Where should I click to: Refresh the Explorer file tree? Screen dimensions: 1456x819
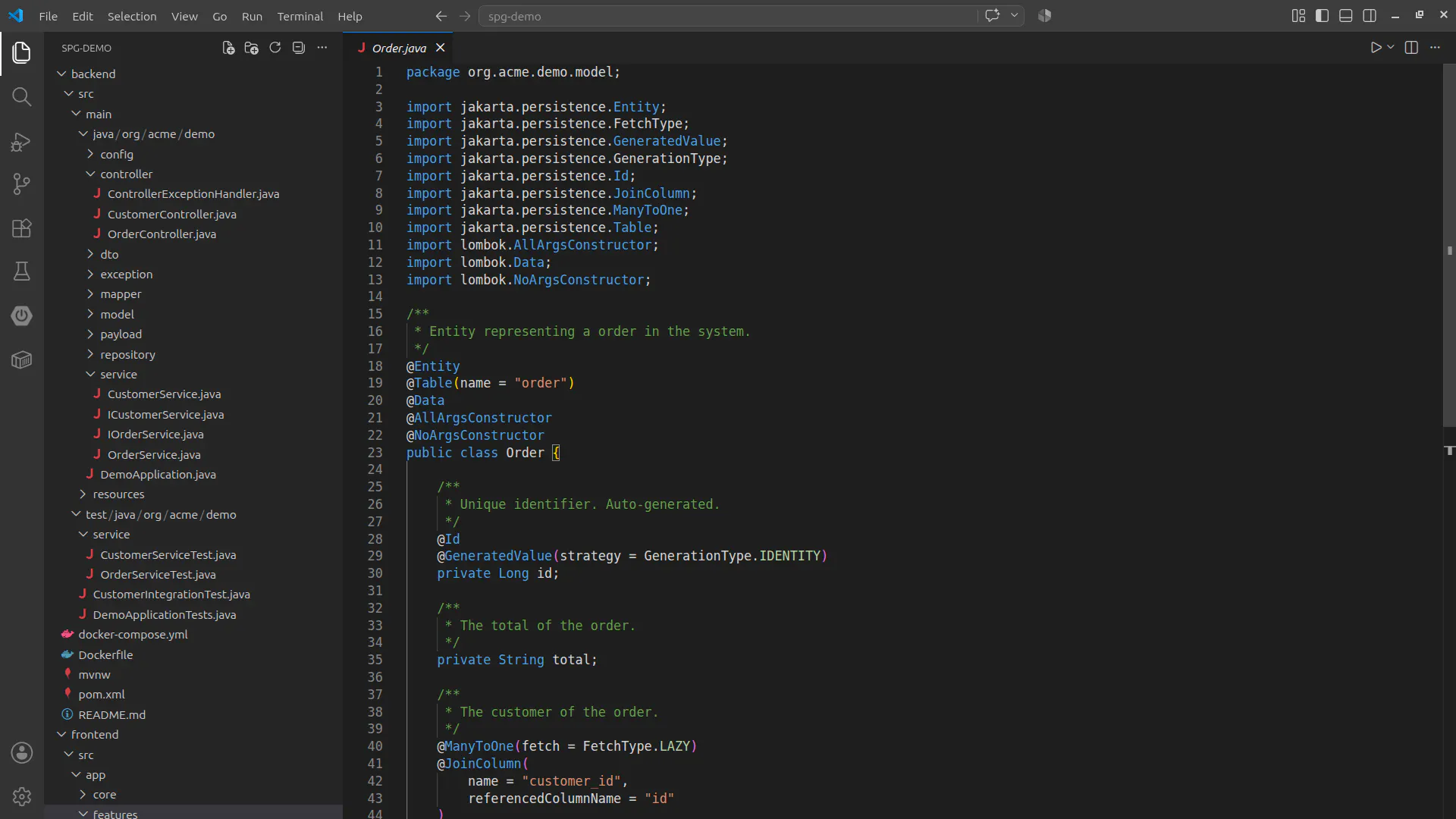click(x=275, y=48)
